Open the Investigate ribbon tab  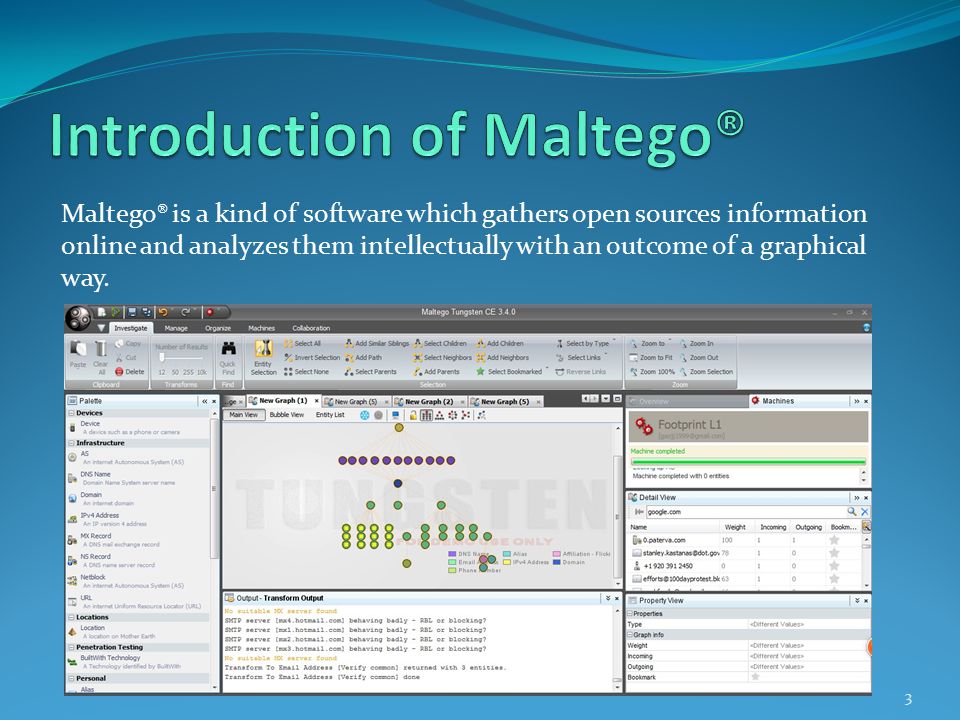coord(130,328)
